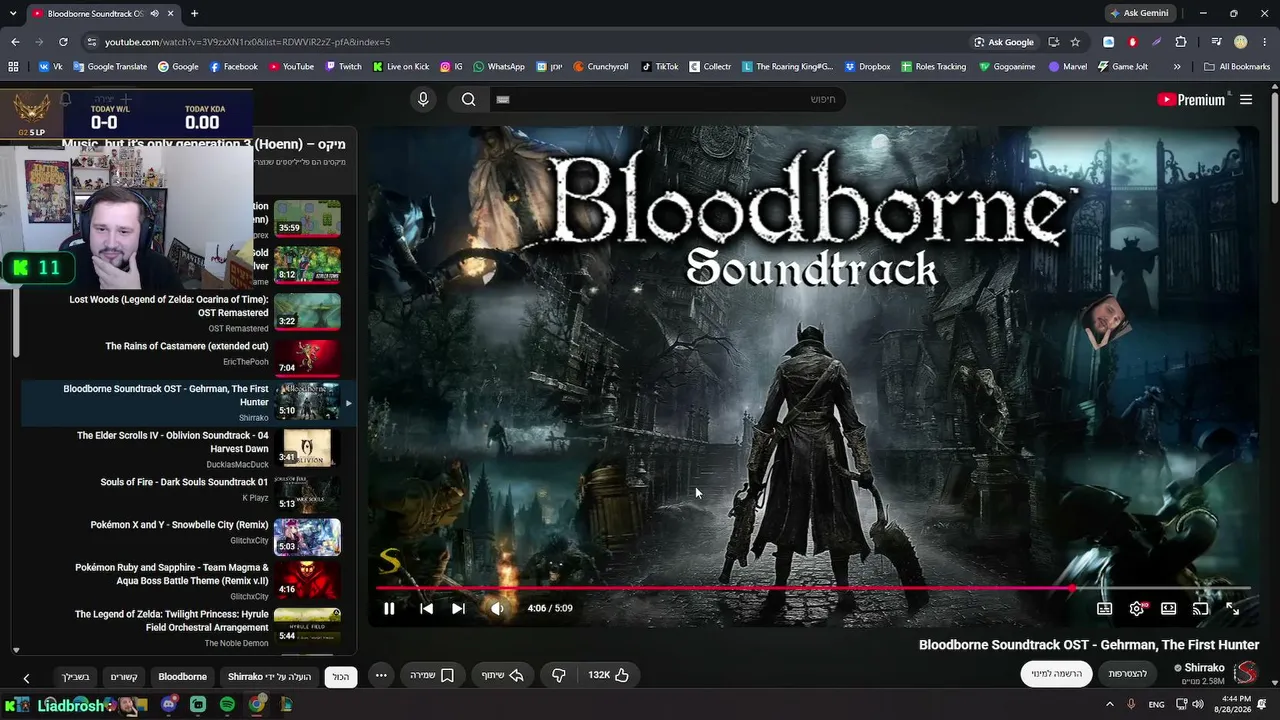Viewport: 1280px width, 720px height.
Task: Play Team Magma & Aqua Boss Battle thumbnail
Action: point(307,579)
